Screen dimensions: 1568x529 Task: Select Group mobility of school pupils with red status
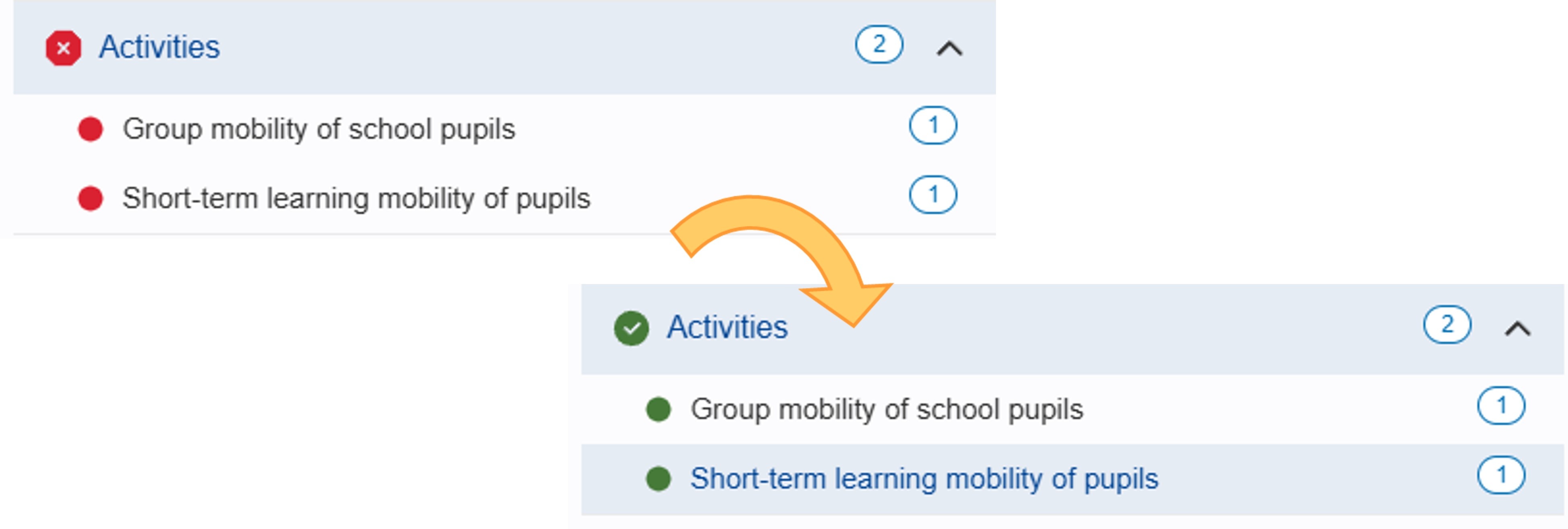[319, 129]
